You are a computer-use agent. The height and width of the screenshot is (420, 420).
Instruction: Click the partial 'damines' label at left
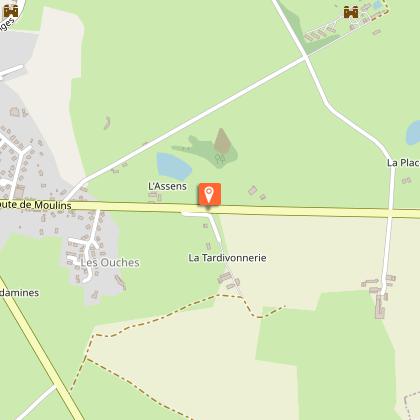[x=19, y=293]
